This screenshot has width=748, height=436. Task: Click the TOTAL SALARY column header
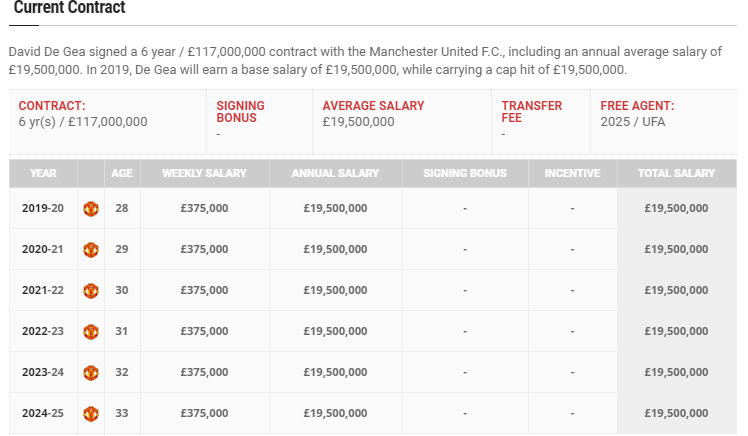pos(676,173)
